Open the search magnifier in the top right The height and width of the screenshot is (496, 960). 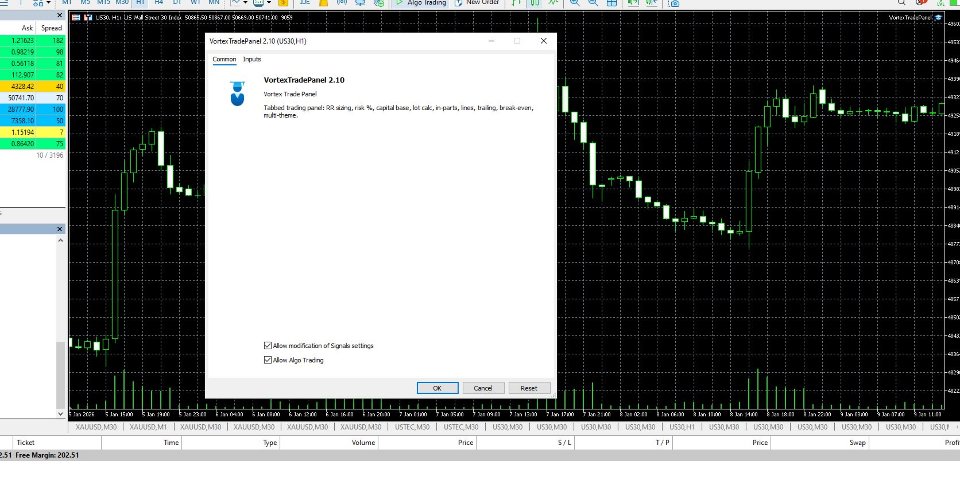[901, 2]
